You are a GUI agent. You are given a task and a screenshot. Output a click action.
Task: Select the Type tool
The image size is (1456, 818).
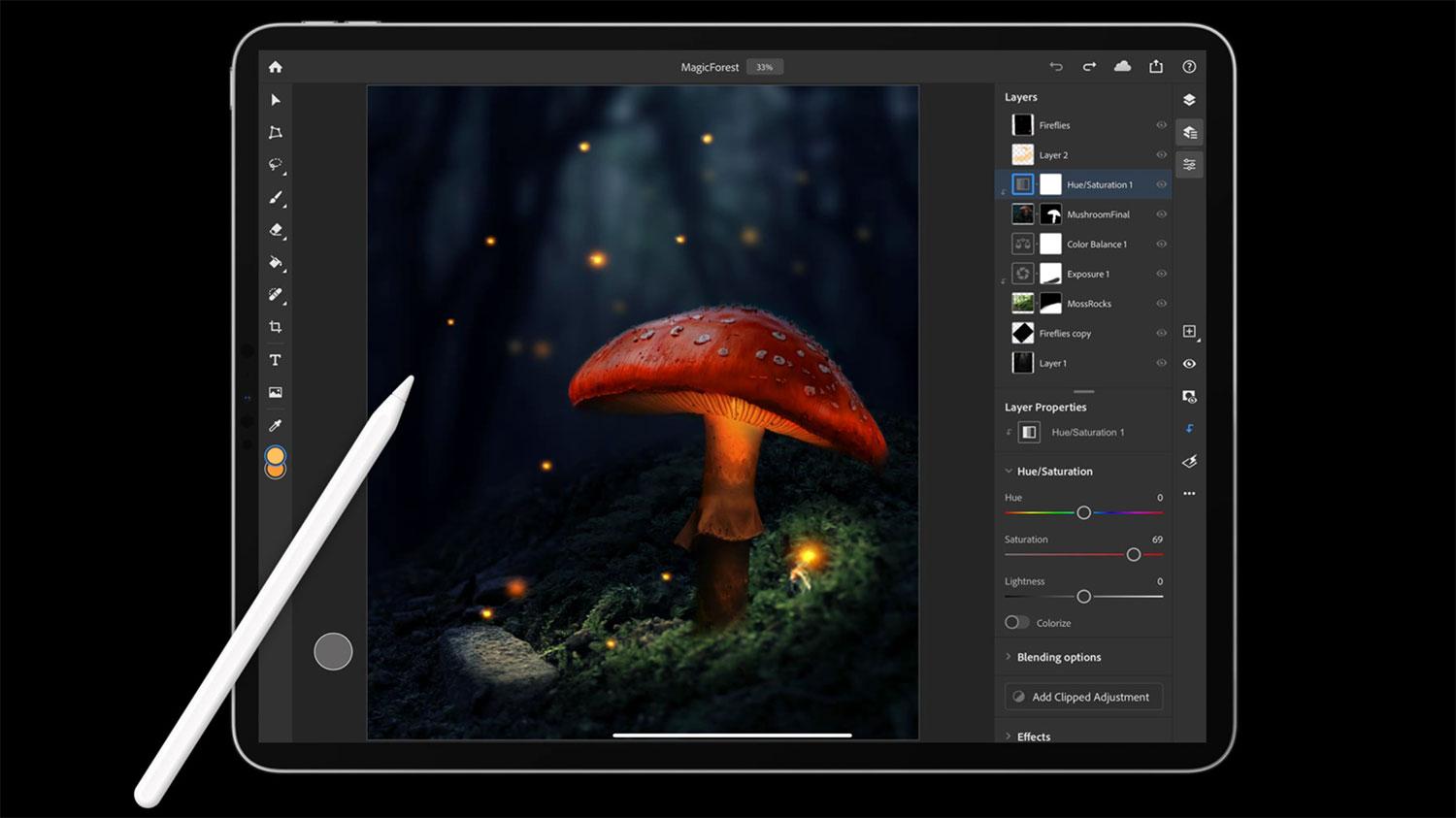click(x=276, y=360)
